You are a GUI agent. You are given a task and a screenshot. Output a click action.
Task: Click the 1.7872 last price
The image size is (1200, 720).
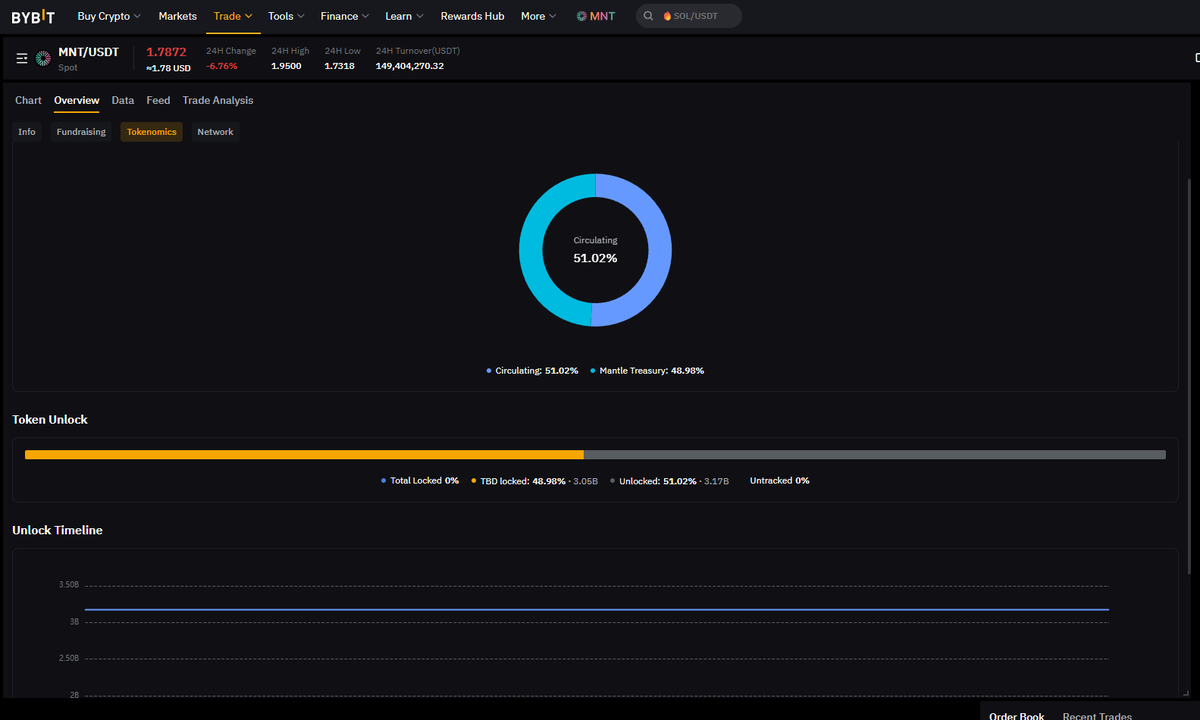166,52
